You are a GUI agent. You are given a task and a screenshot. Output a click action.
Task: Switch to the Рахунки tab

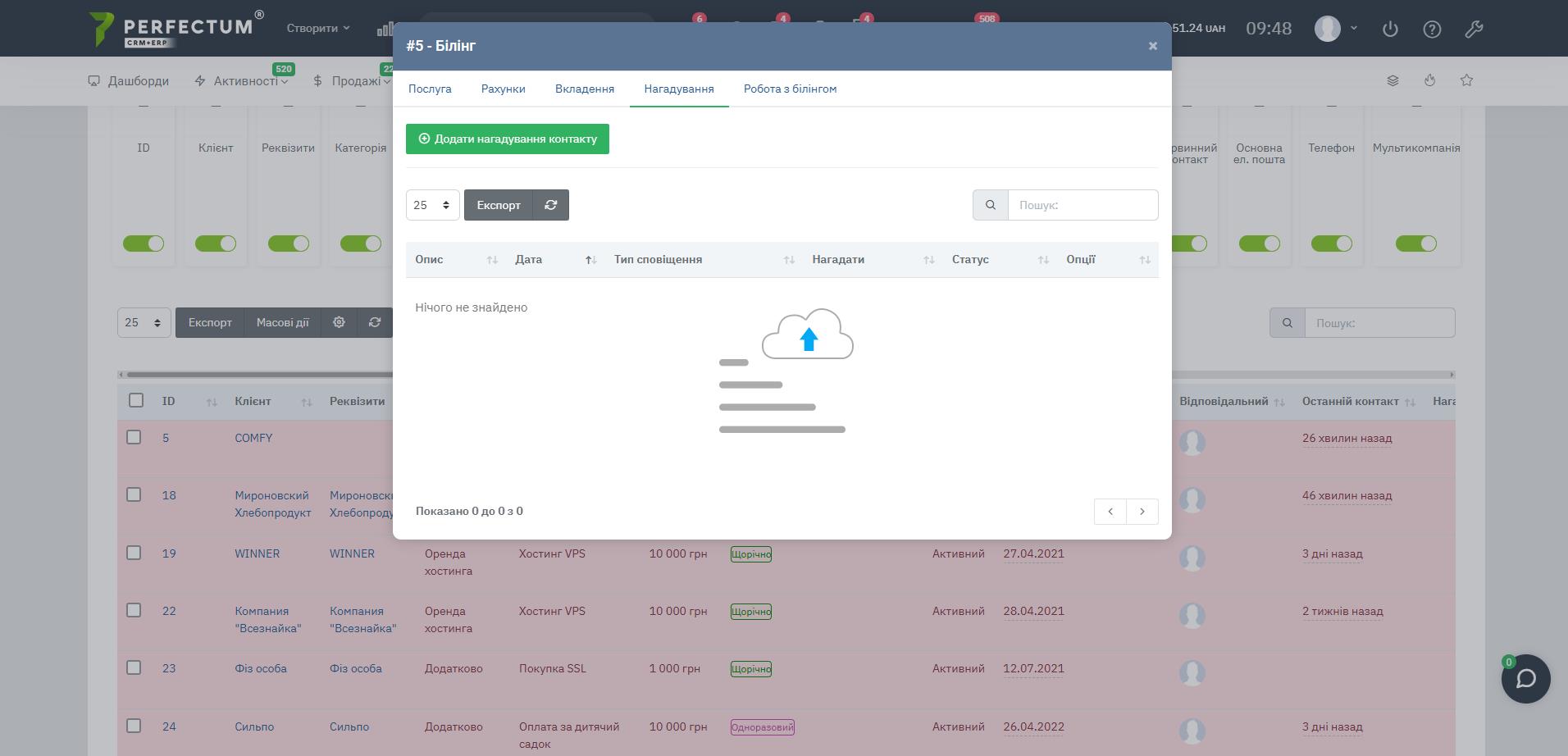503,89
